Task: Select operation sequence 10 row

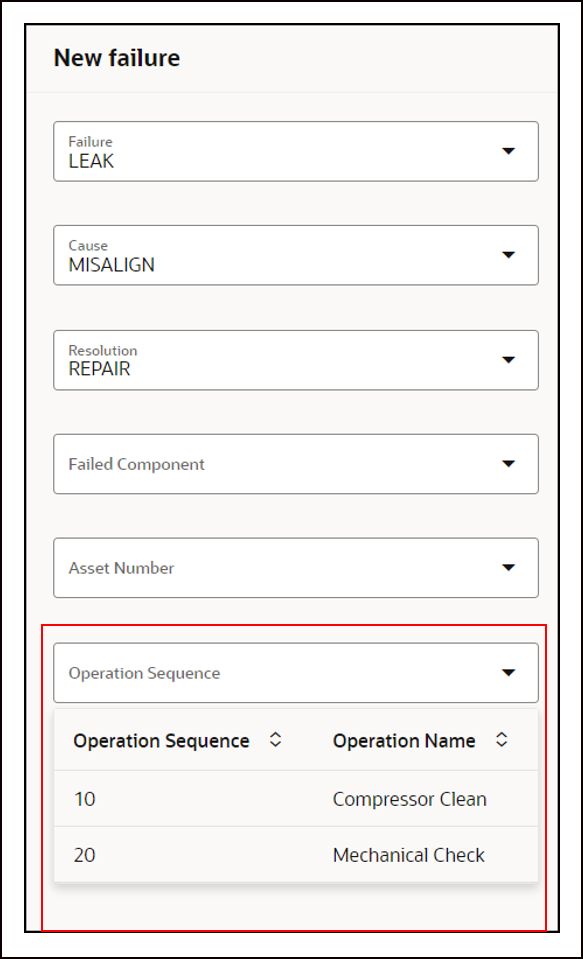Action: [296, 799]
